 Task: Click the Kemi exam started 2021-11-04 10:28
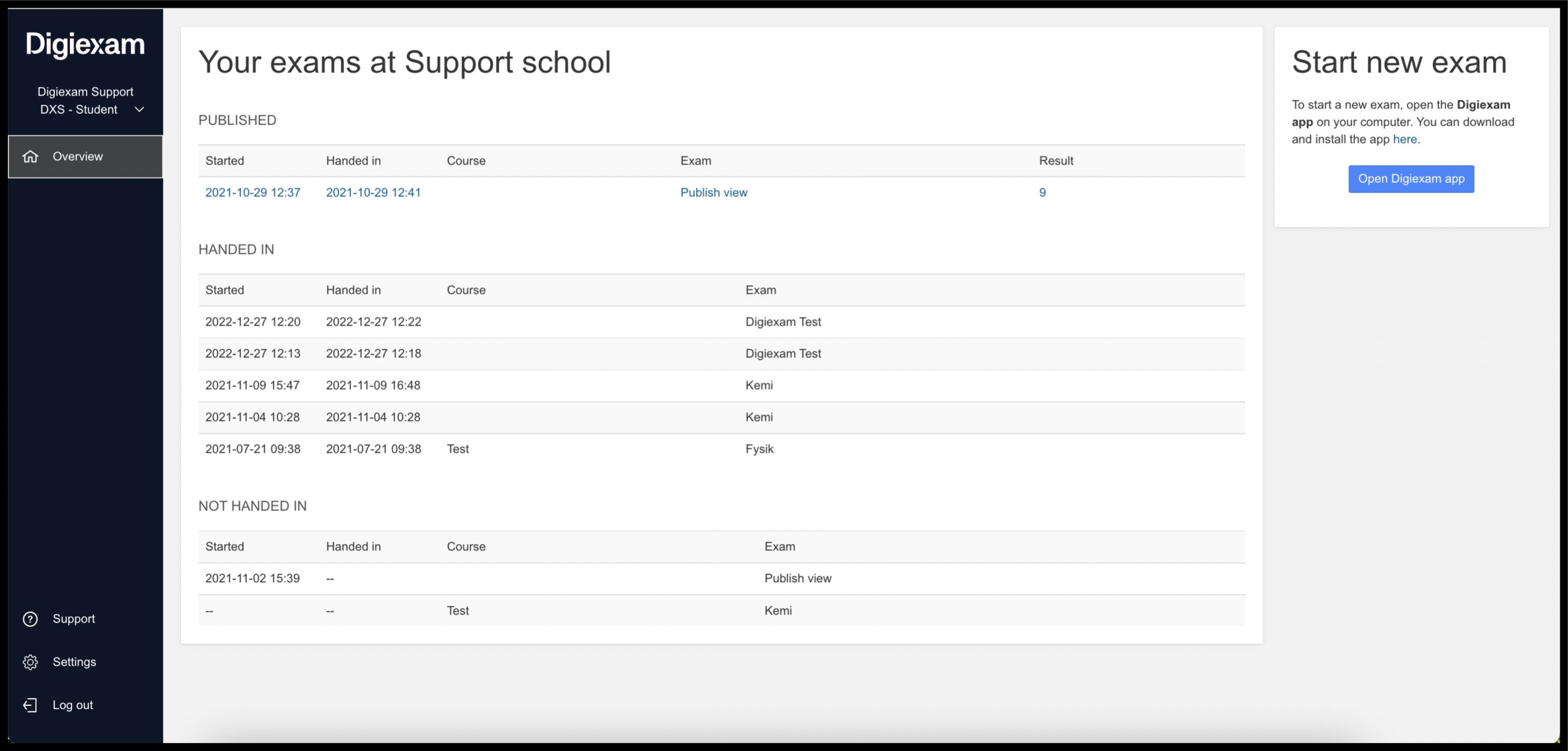[759, 417]
